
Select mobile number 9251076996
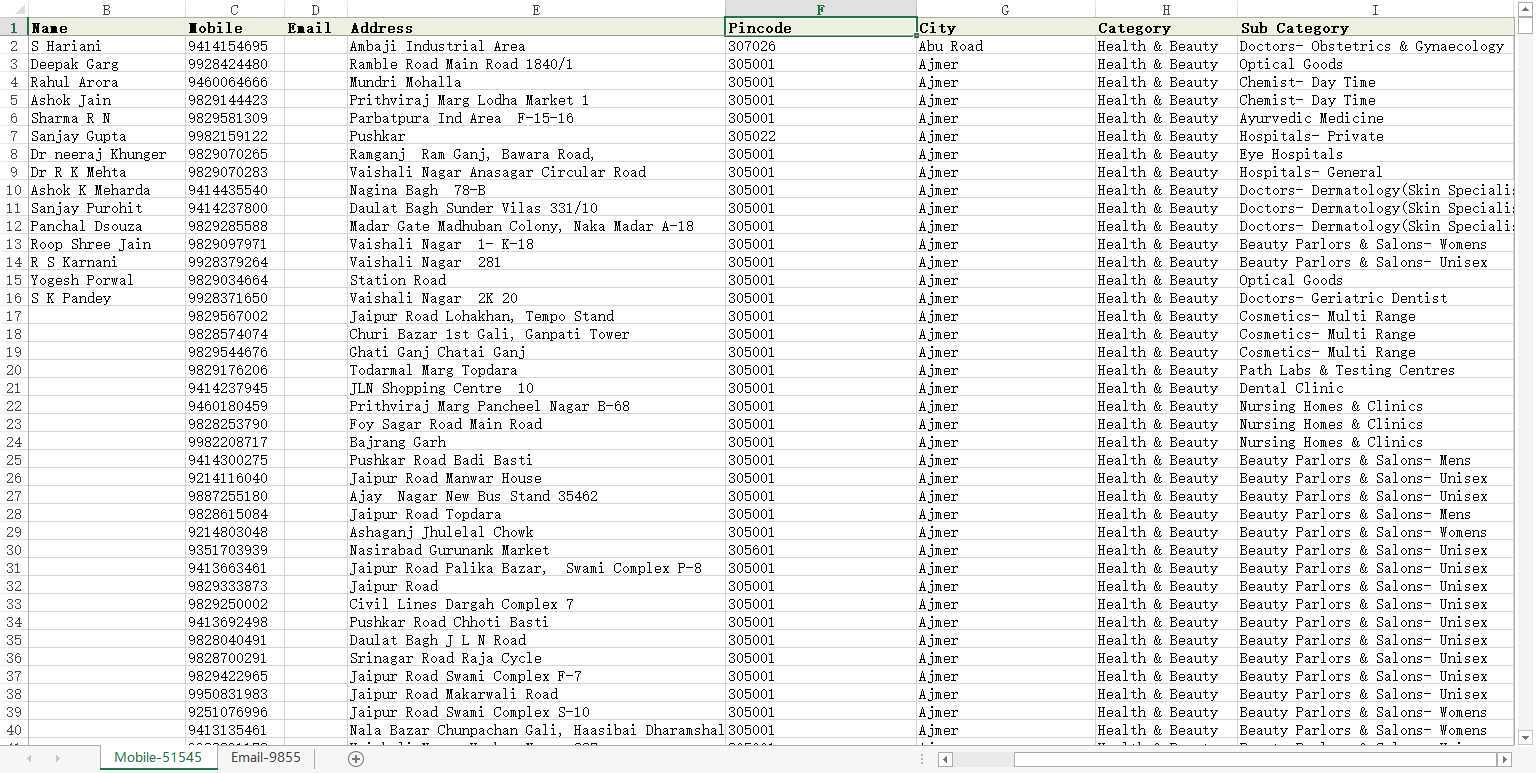[235, 712]
